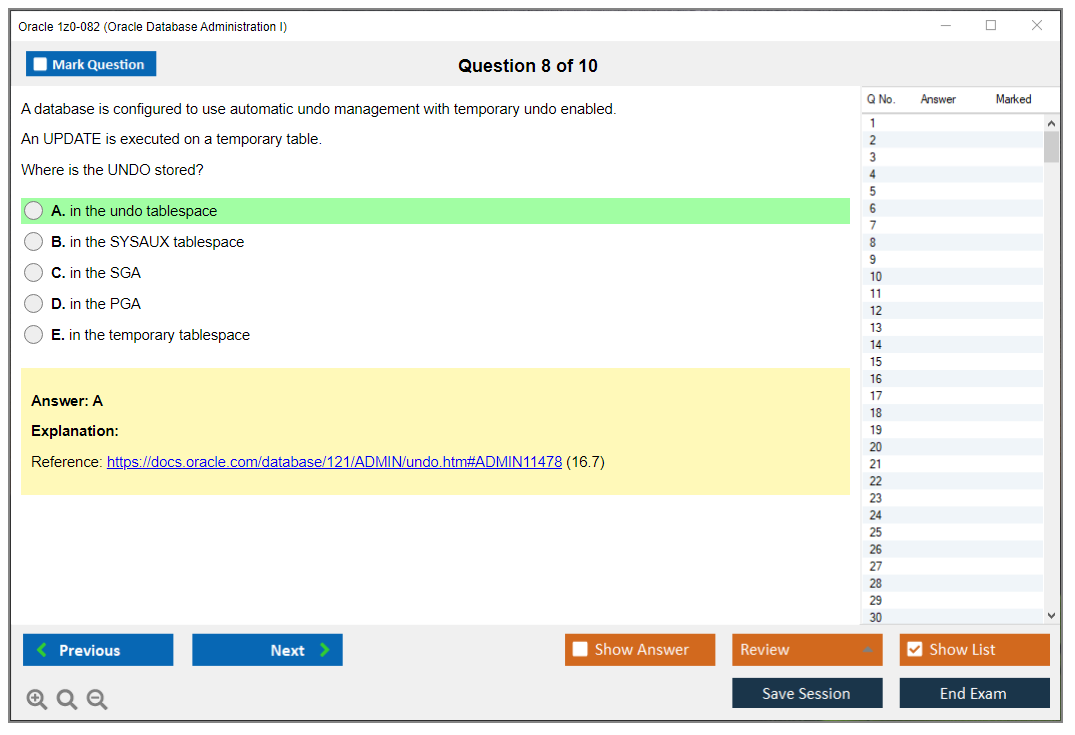1075x735 pixels.
Task: Disable the Show List checkbox
Action: tap(914, 649)
